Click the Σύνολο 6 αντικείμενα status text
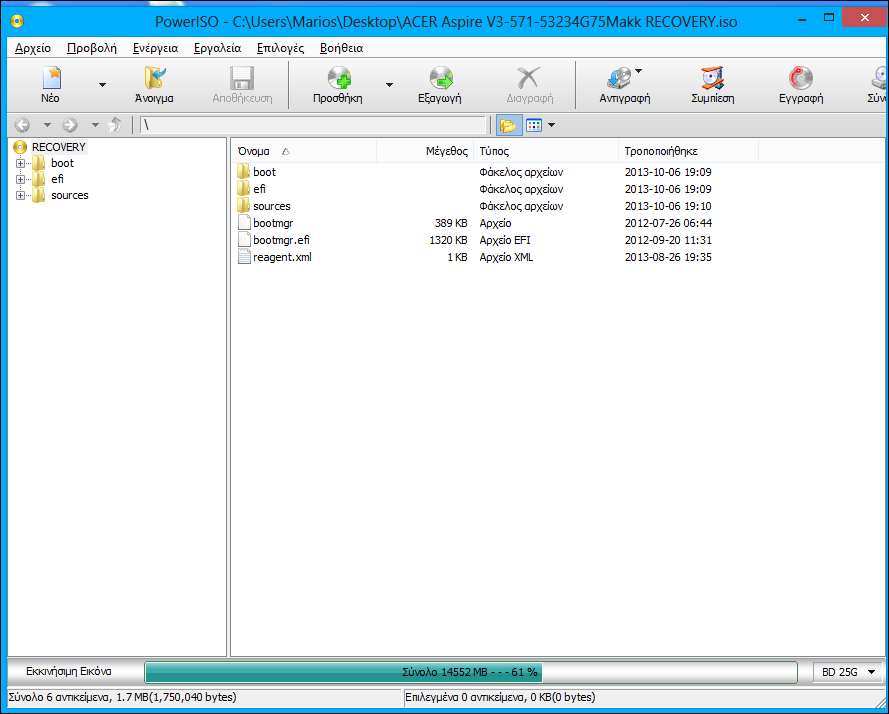The width and height of the screenshot is (889, 714). [x=122, y=697]
